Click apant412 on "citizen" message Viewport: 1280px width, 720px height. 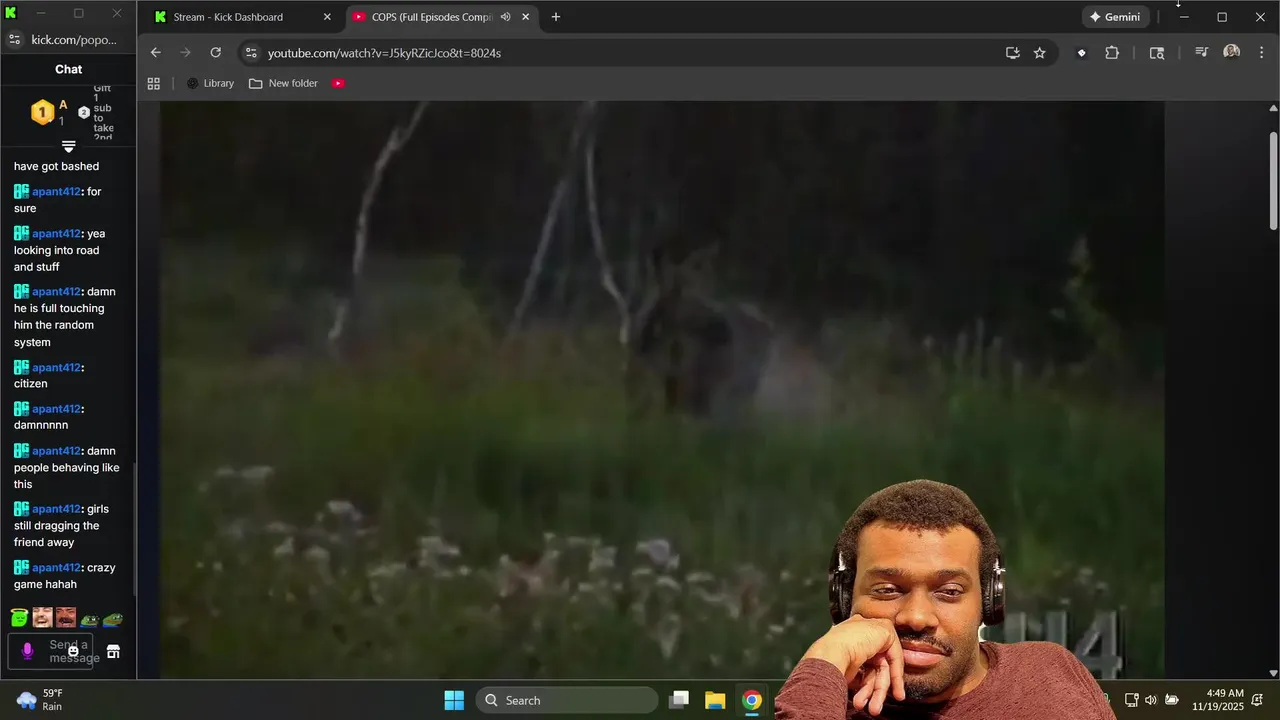(x=56, y=368)
